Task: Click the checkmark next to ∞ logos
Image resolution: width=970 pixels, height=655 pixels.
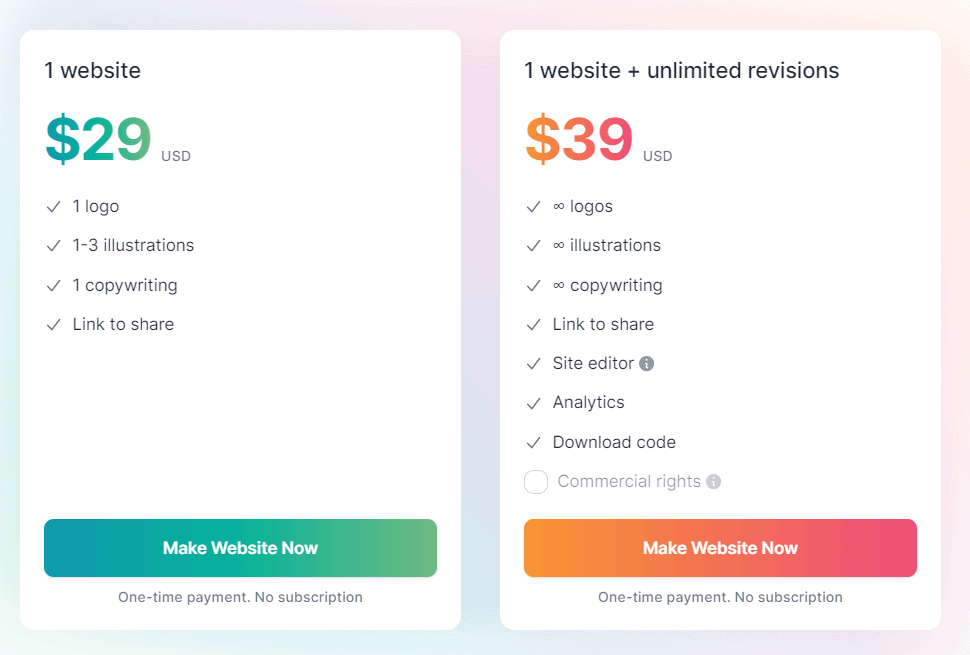Action: tap(534, 206)
